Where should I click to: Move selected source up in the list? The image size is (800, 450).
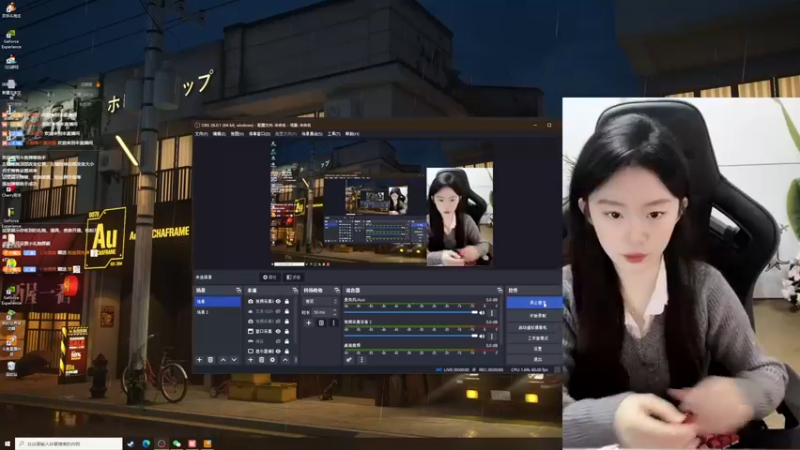tap(285, 360)
